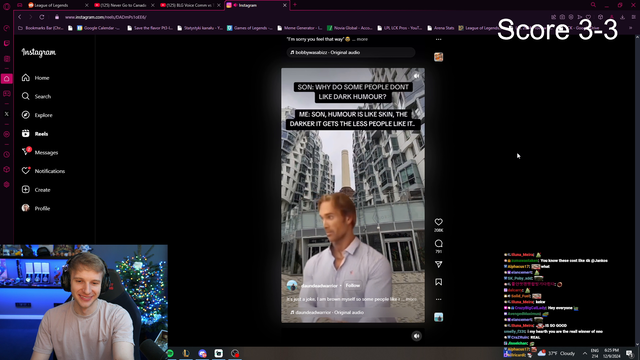Click the address bar URL
The height and width of the screenshot is (360, 640).
[x=105, y=17]
